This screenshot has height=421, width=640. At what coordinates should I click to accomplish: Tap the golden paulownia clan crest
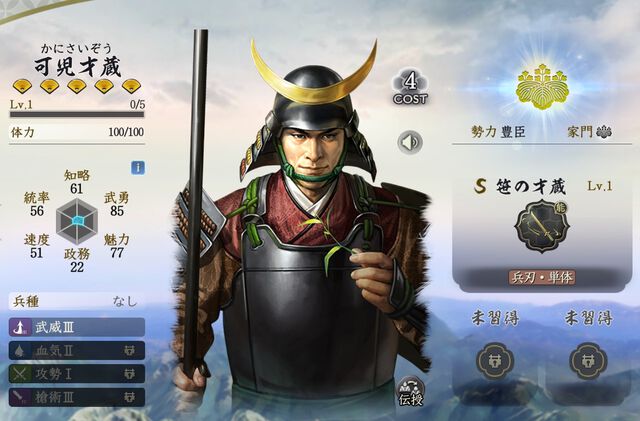[x=542, y=86]
